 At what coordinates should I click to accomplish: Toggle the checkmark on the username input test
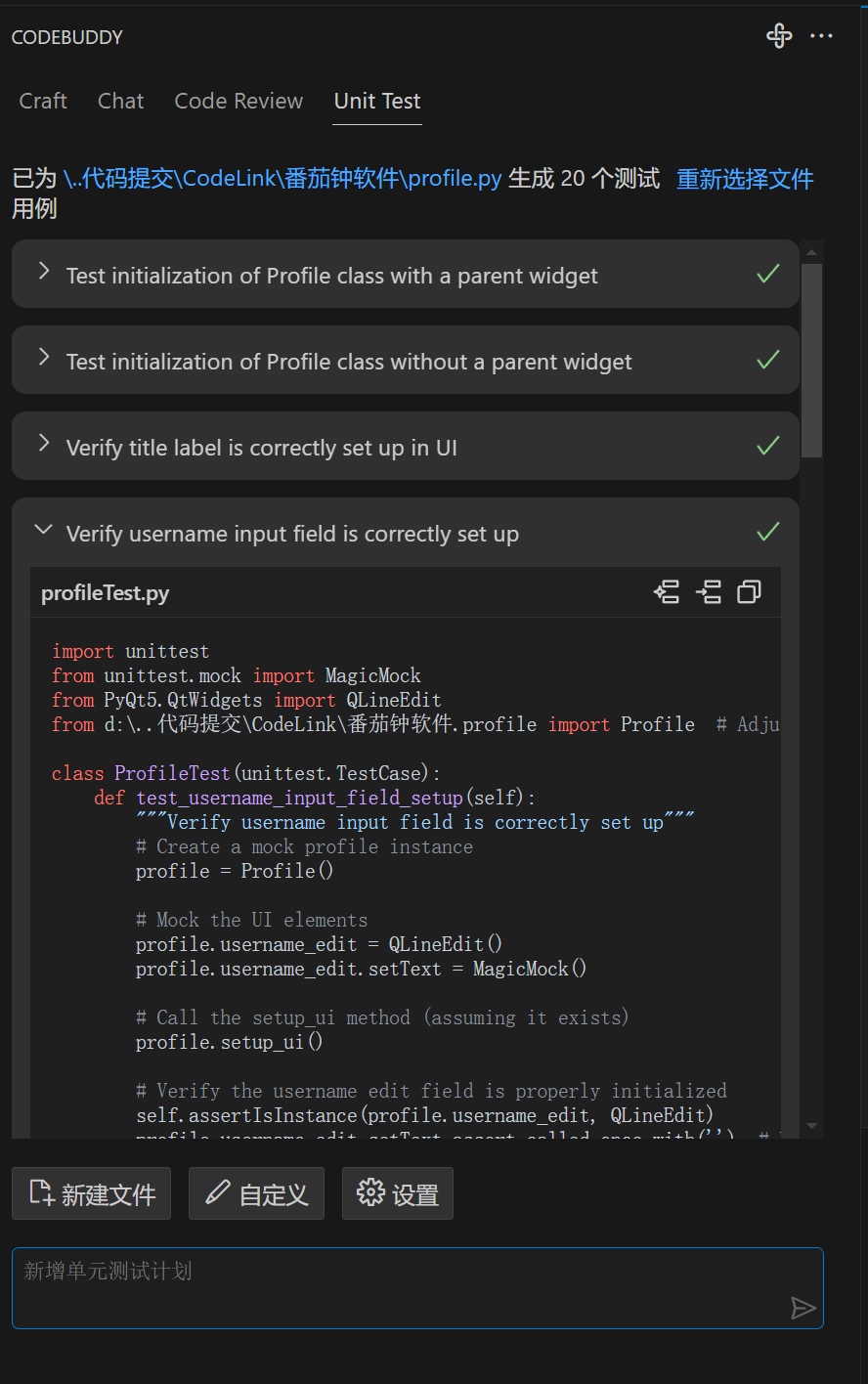coord(768,533)
